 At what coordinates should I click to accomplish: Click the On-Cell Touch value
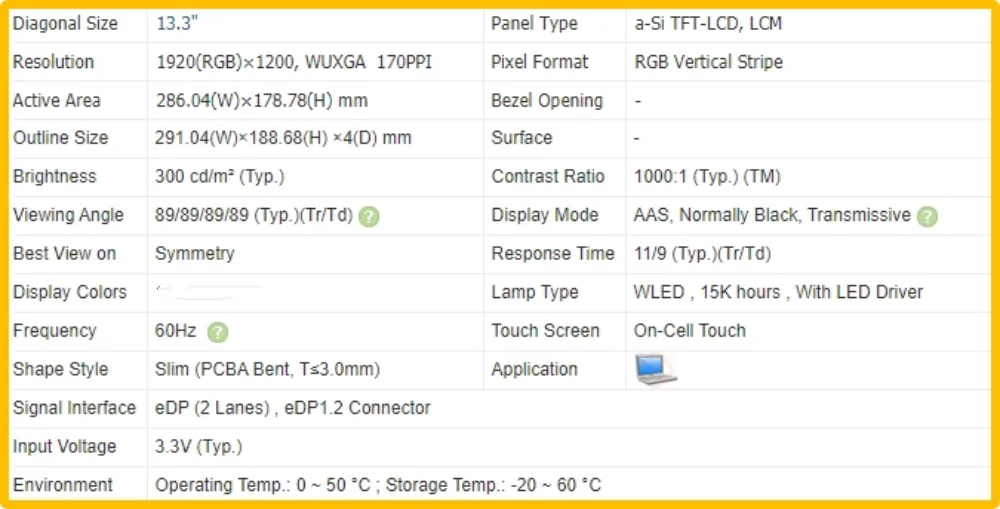tap(690, 331)
